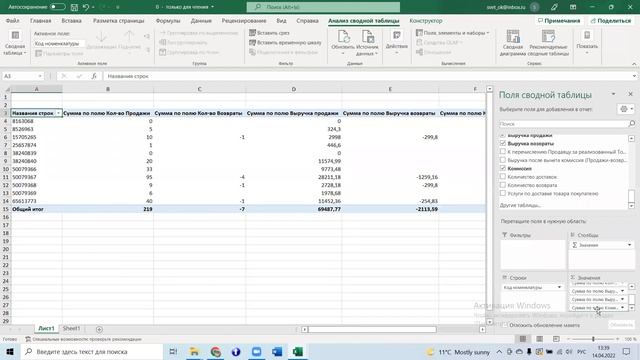Click the Показать ribbon icon

pos(587,36)
